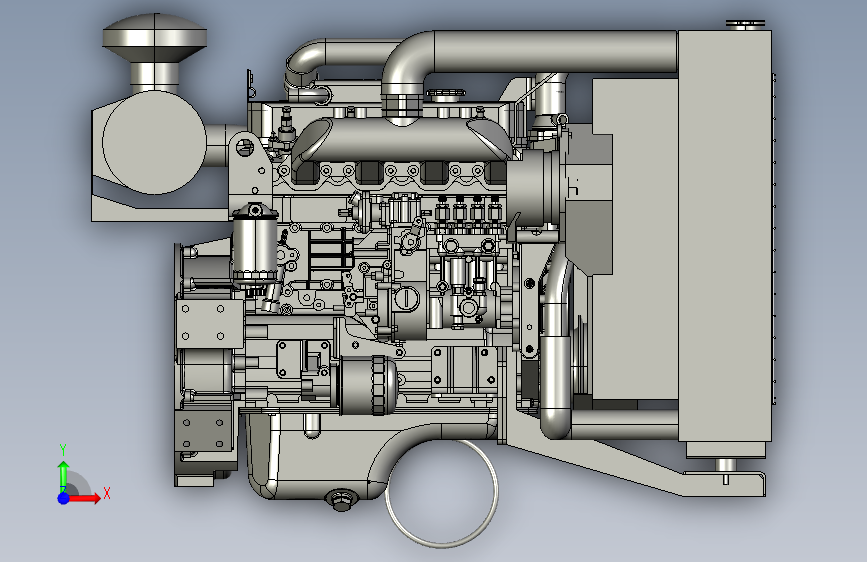Select the mushroom-shaped rain cap on air intake

(155, 38)
